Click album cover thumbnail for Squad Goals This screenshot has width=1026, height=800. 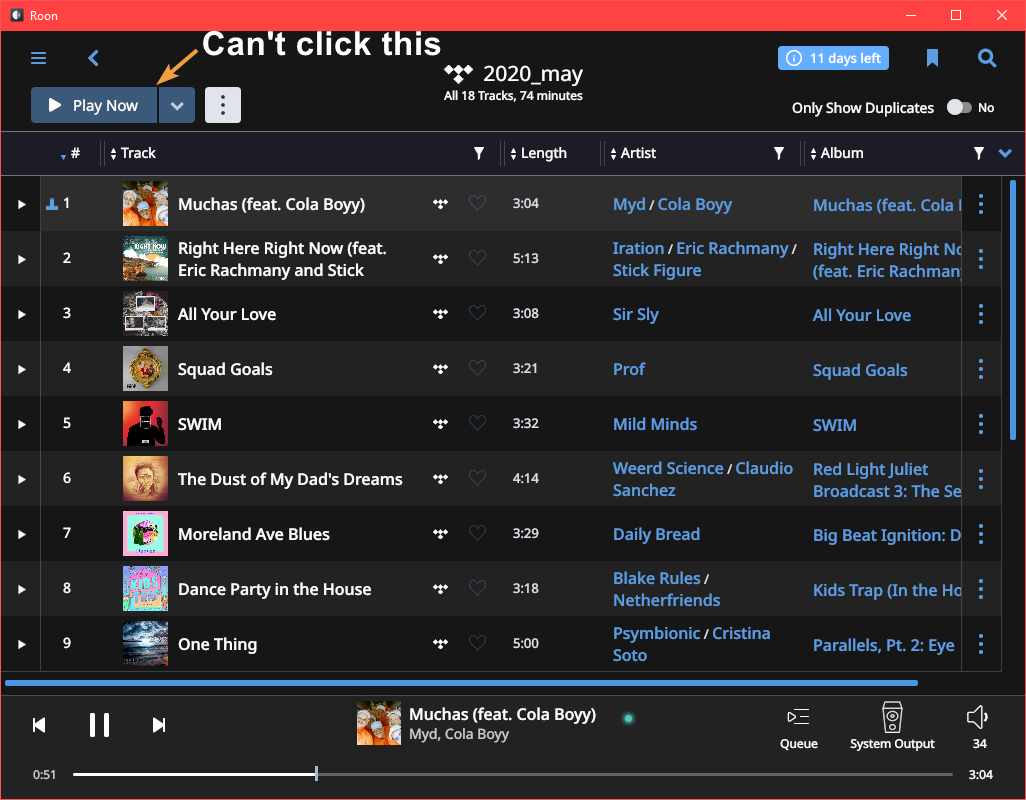pos(145,368)
